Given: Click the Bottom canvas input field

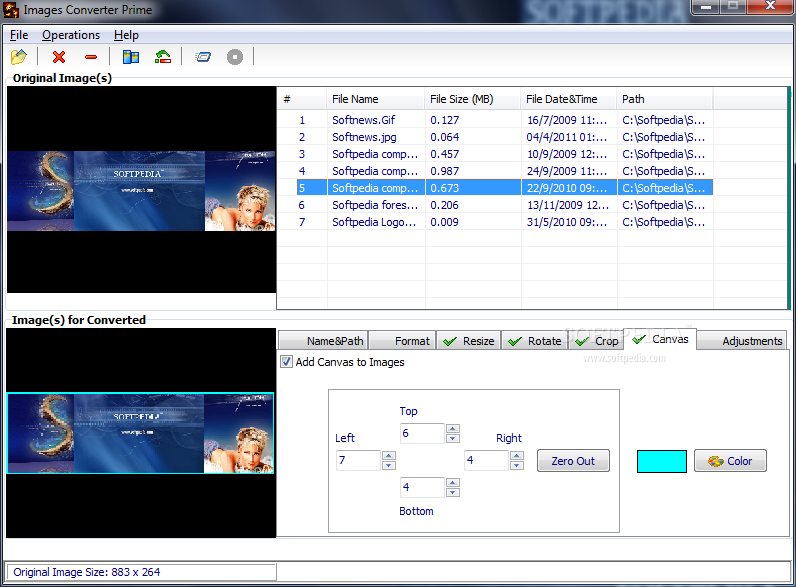Looking at the screenshot, I should coord(422,487).
